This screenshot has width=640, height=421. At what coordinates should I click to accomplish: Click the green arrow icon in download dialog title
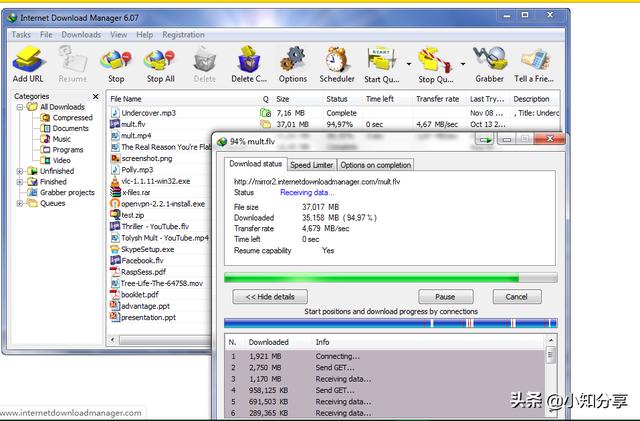pyautogui.click(x=485, y=140)
